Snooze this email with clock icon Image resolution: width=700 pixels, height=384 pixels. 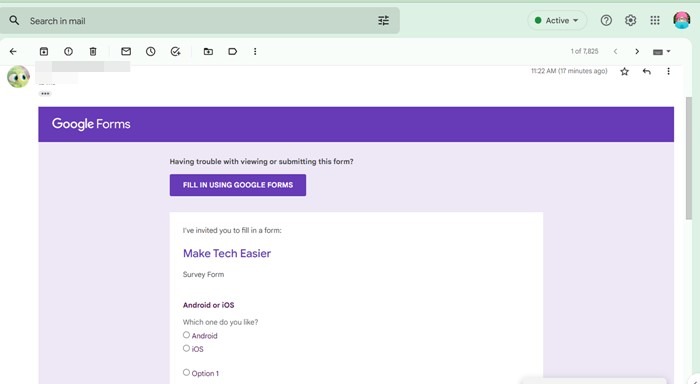[x=150, y=51]
